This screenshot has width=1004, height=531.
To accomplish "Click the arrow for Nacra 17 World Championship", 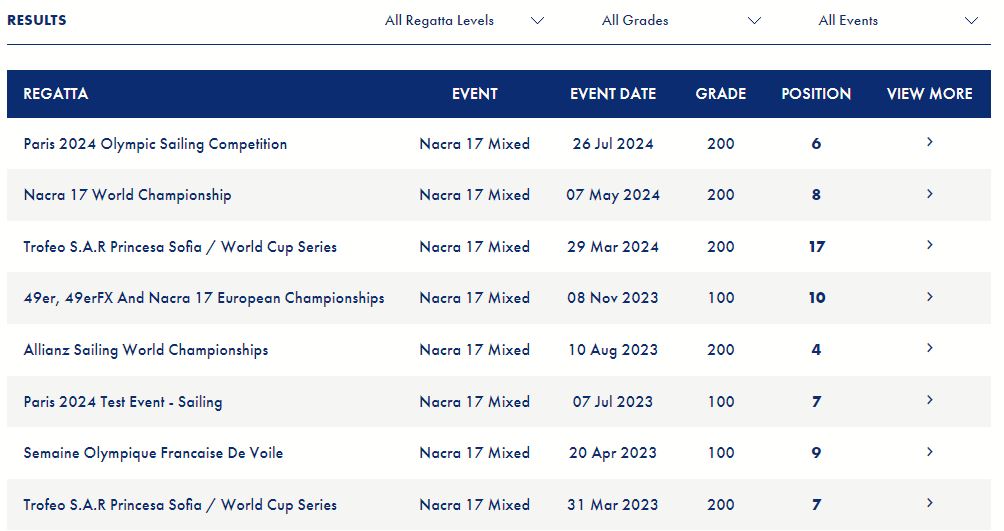I will pyautogui.click(x=930, y=194).
